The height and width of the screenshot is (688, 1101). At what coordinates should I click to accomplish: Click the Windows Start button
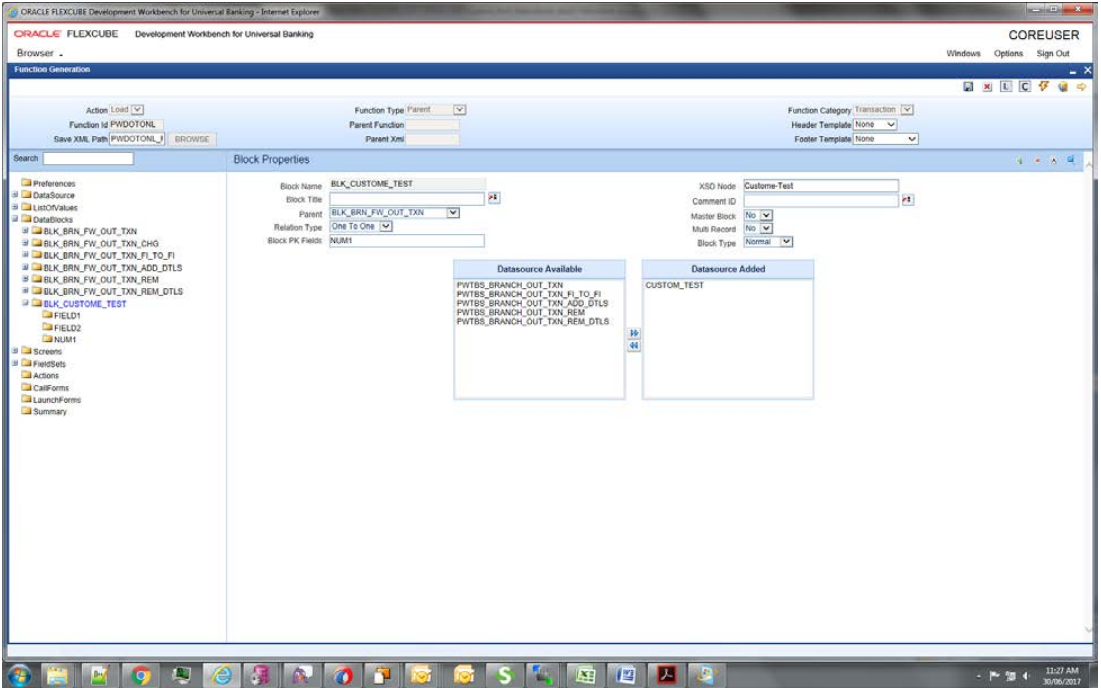[x=20, y=675]
